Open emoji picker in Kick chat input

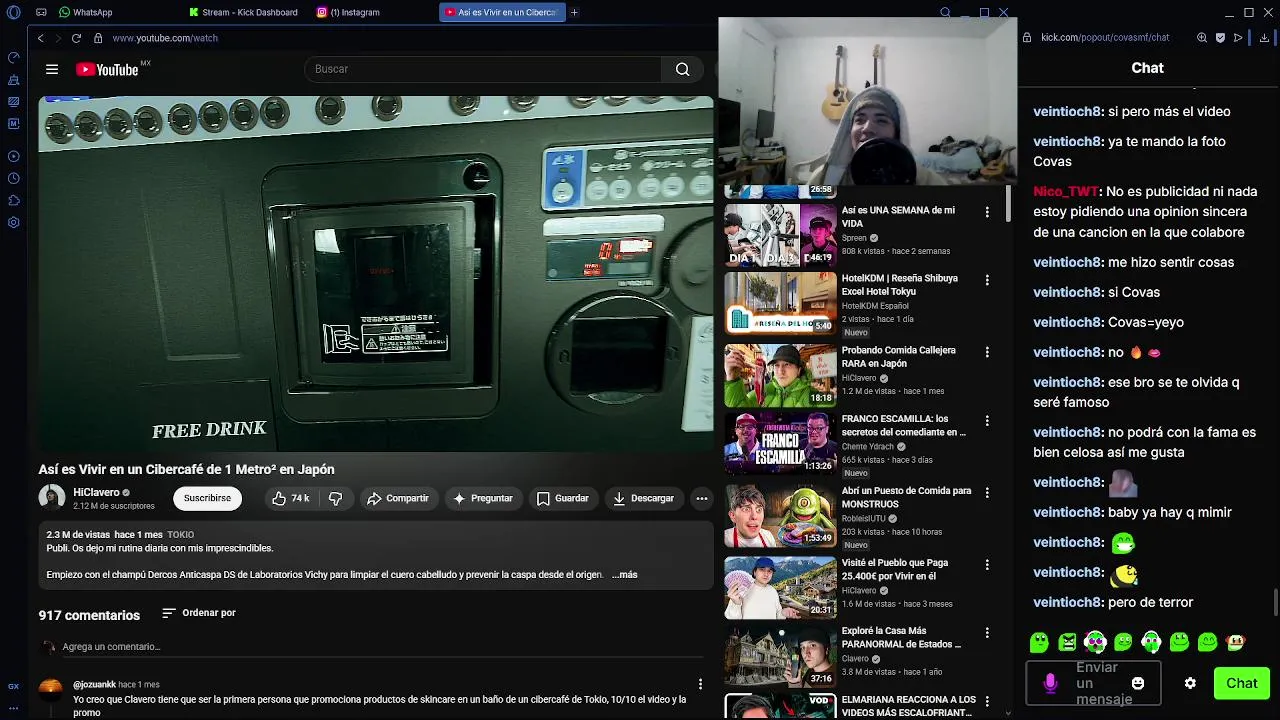point(1137,683)
